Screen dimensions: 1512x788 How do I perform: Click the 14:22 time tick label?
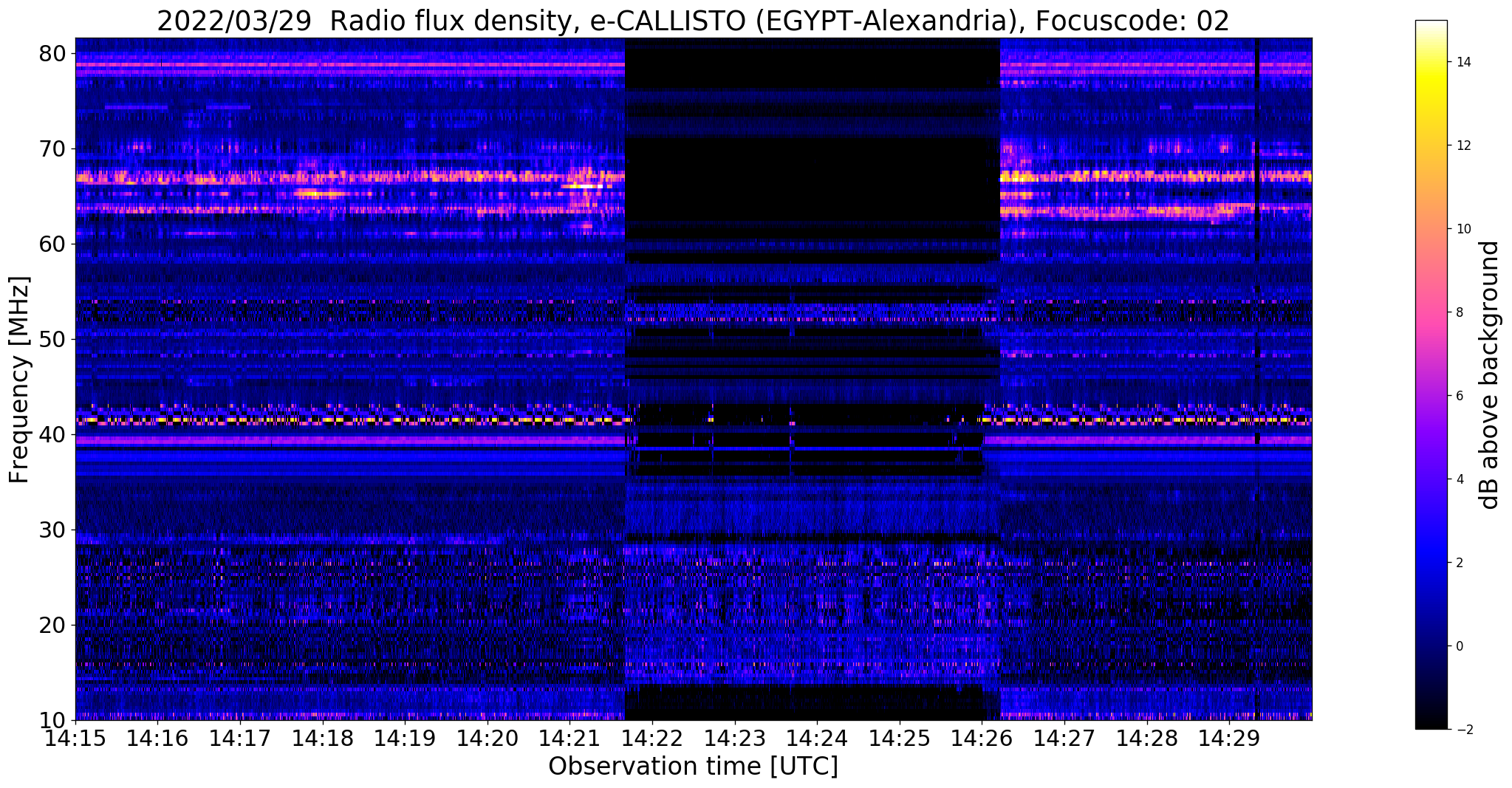pos(652,739)
